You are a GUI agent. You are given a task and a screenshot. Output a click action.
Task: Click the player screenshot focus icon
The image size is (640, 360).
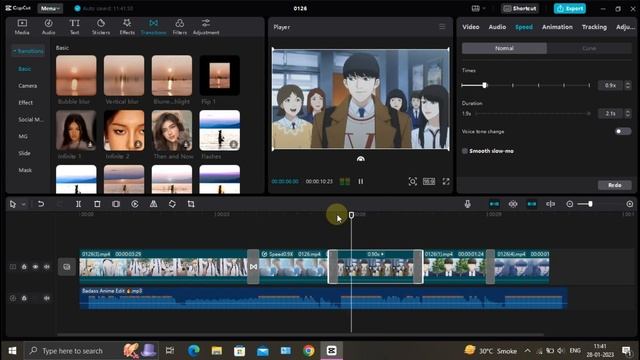pyautogui.click(x=413, y=181)
